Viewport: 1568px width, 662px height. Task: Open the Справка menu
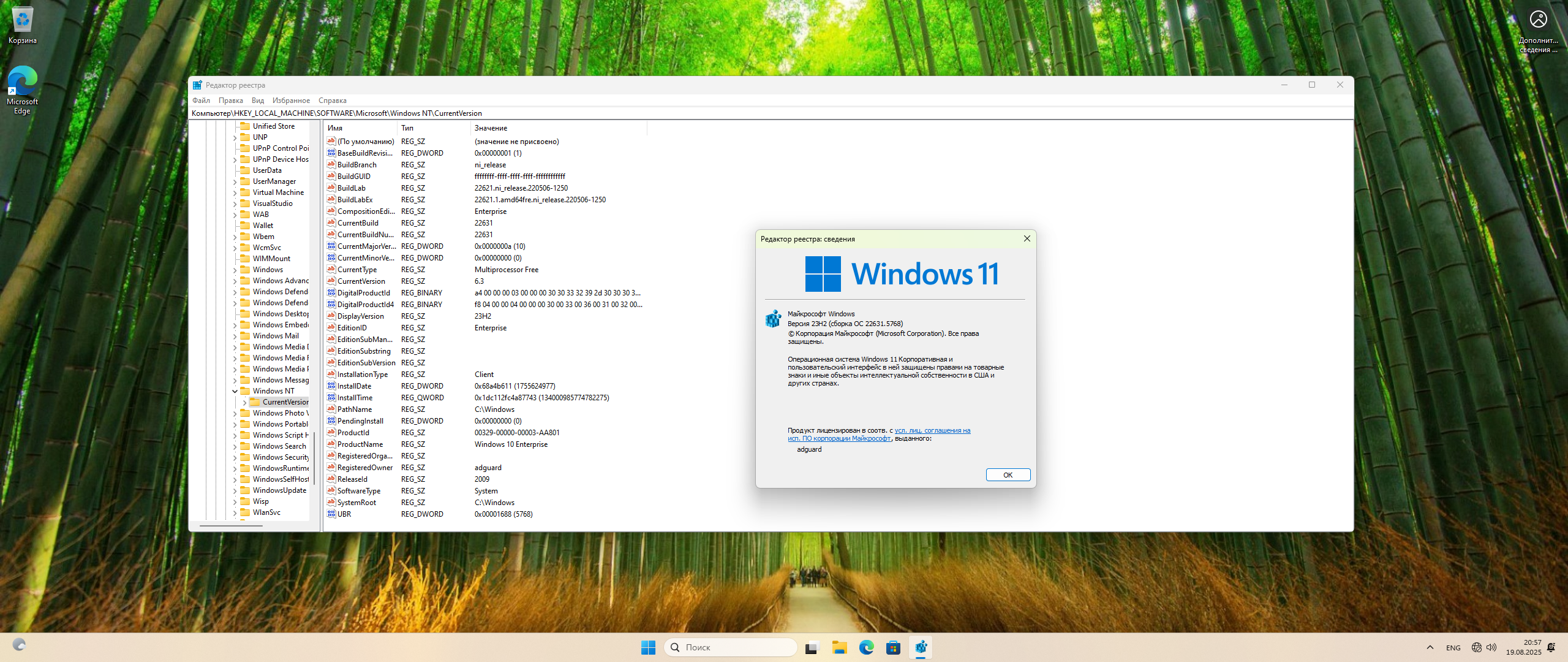[333, 101]
